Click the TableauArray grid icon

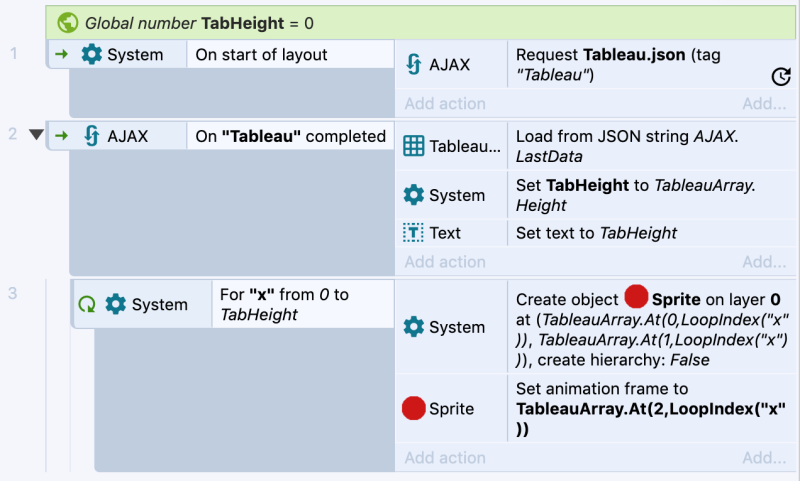coord(414,146)
